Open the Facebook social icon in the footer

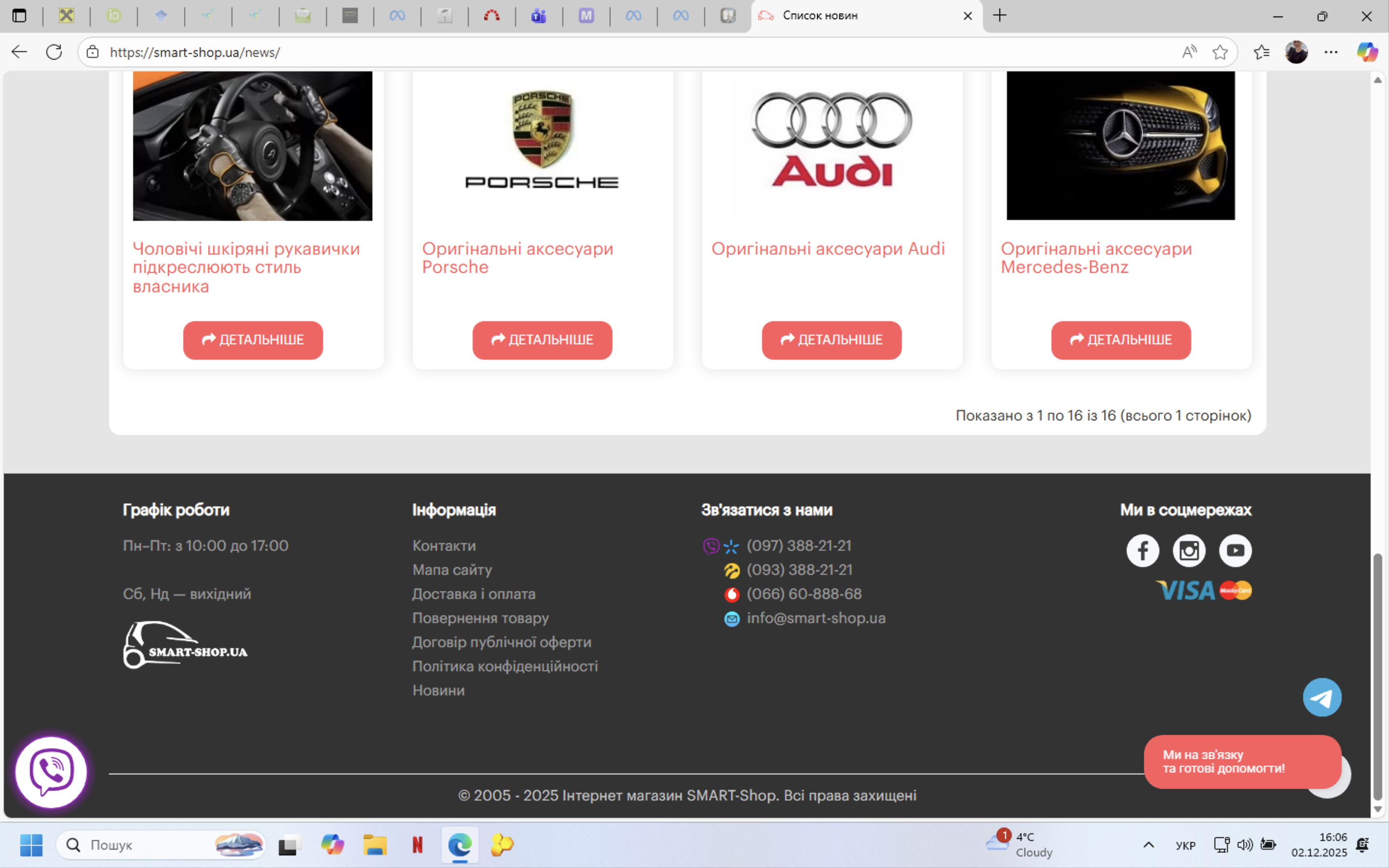pos(1142,551)
